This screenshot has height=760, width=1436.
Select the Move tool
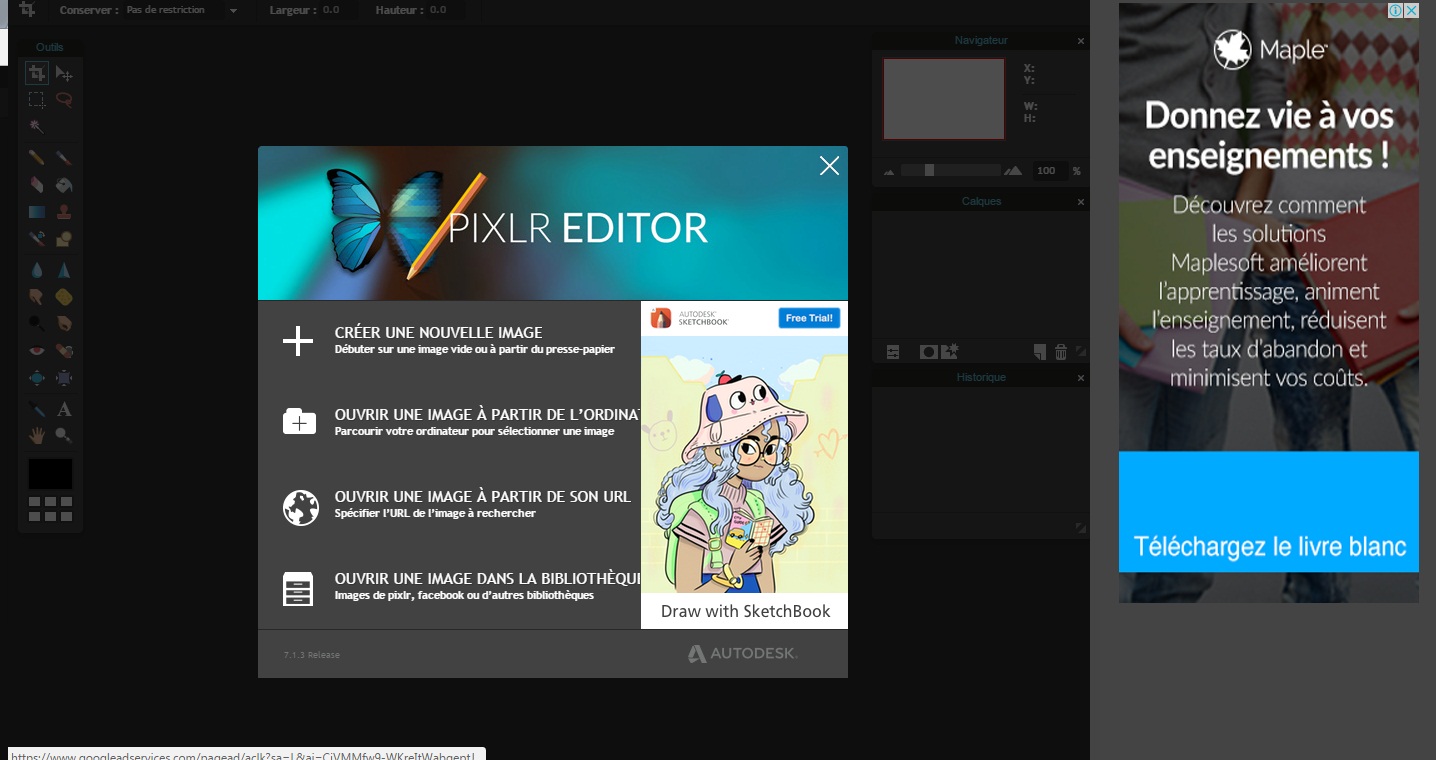[x=64, y=73]
